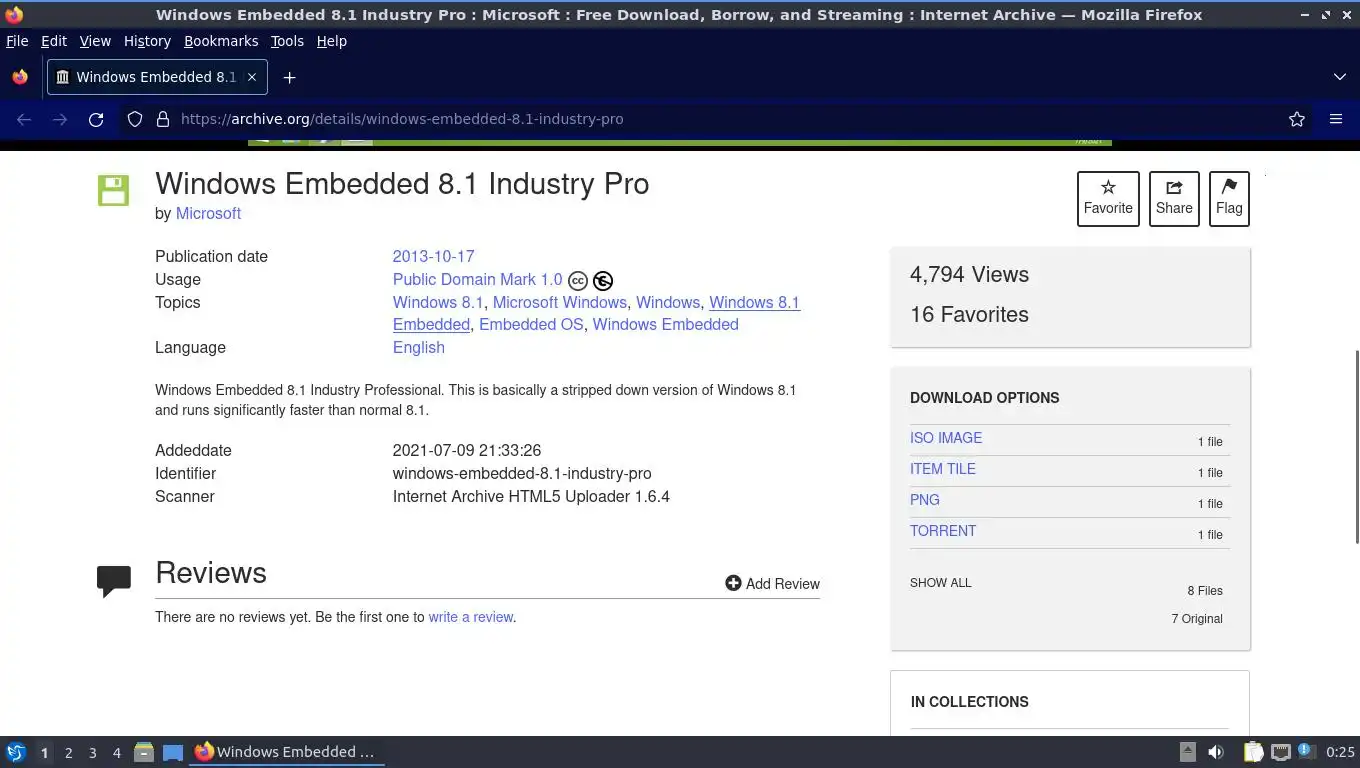The image size is (1360, 768).
Task: Open the View menu
Action: [x=95, y=41]
